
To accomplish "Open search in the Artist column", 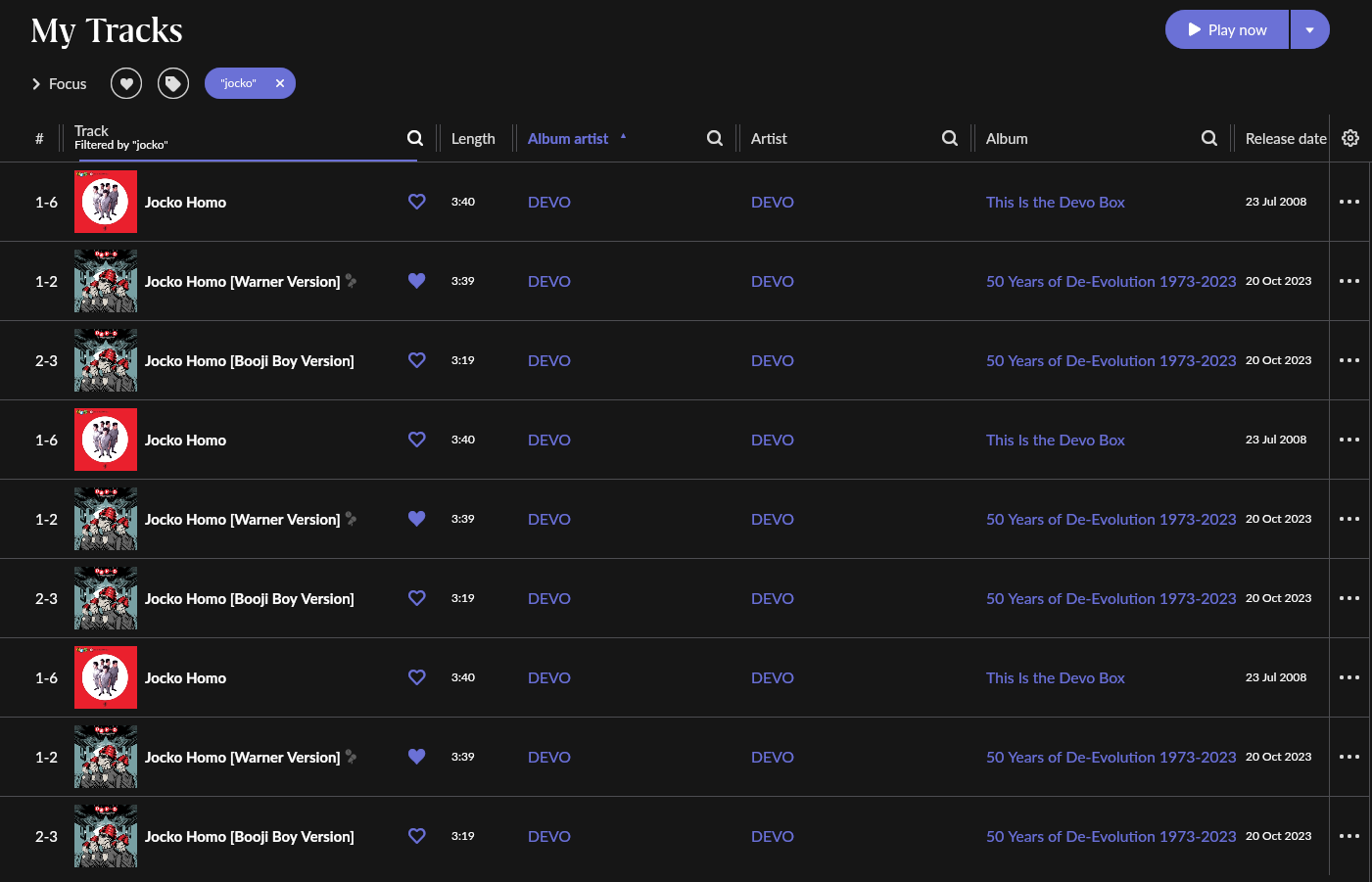I will coord(950,138).
